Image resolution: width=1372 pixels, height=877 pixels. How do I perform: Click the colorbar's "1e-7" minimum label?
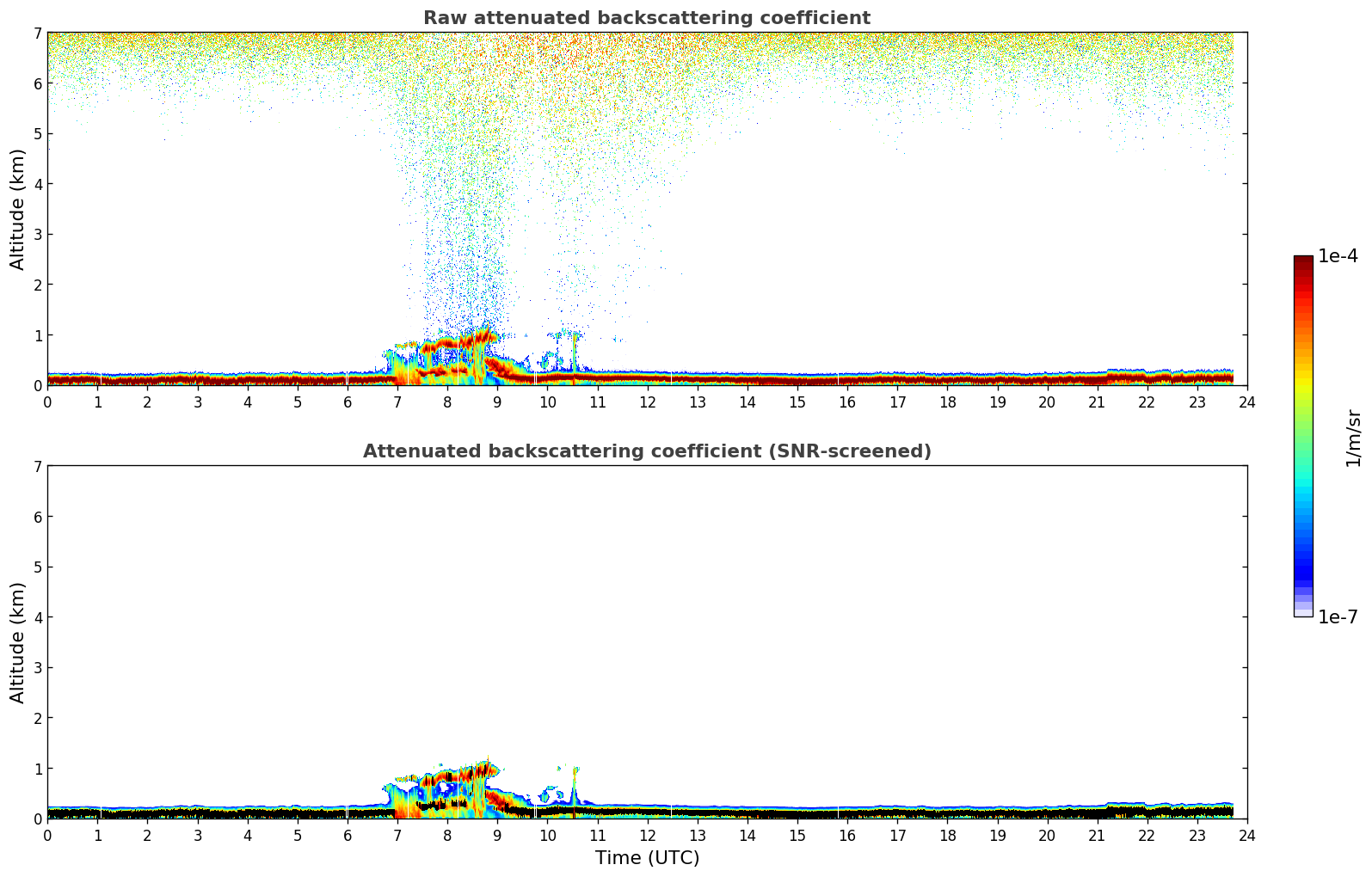1338,616
